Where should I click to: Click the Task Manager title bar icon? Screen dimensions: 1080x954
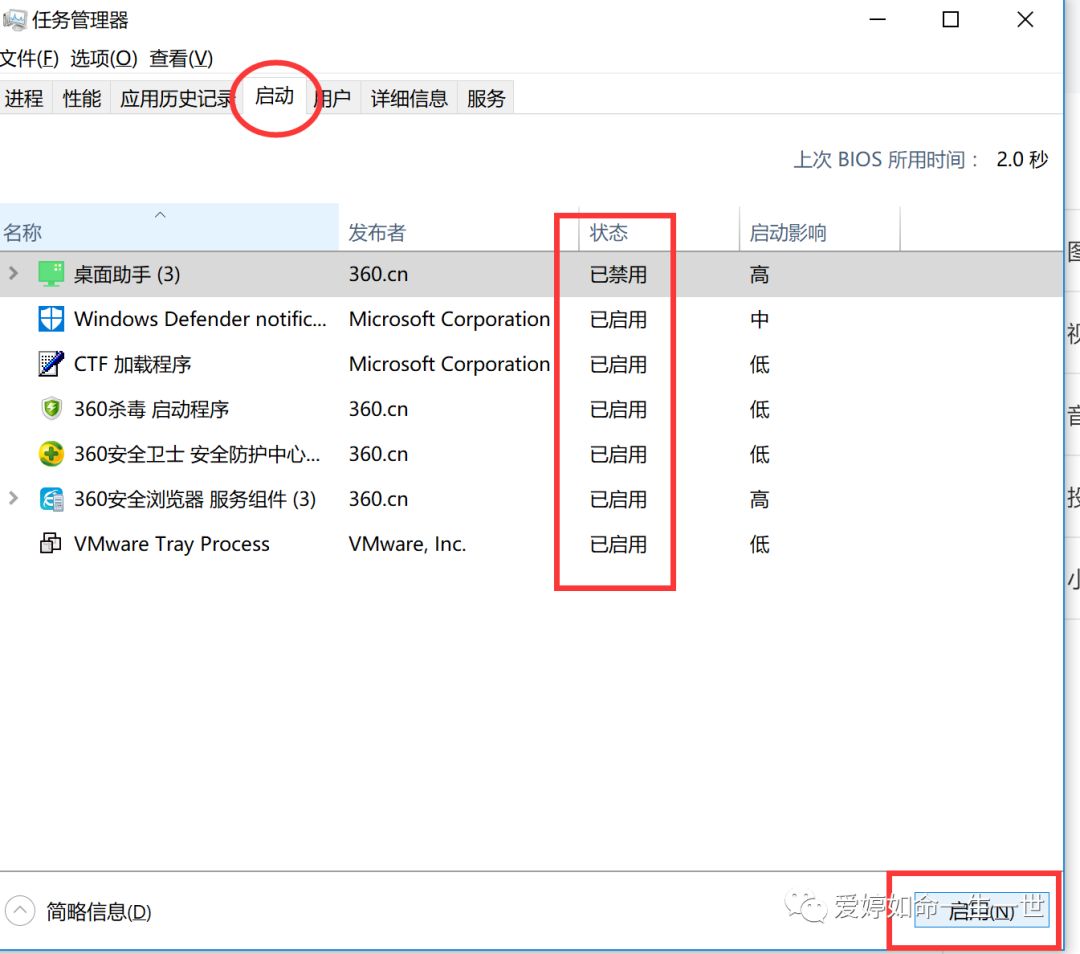coord(14,20)
